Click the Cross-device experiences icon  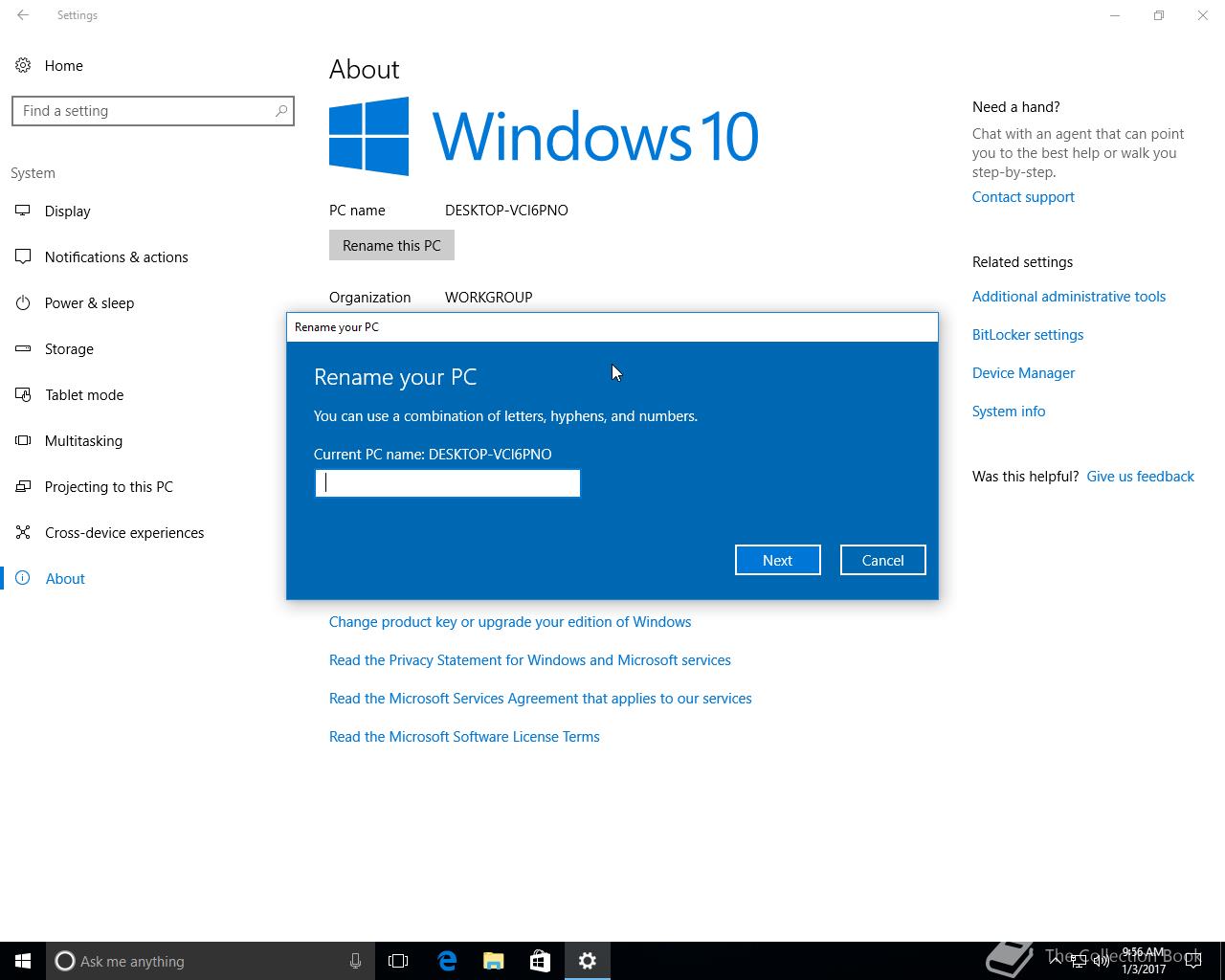(23, 532)
